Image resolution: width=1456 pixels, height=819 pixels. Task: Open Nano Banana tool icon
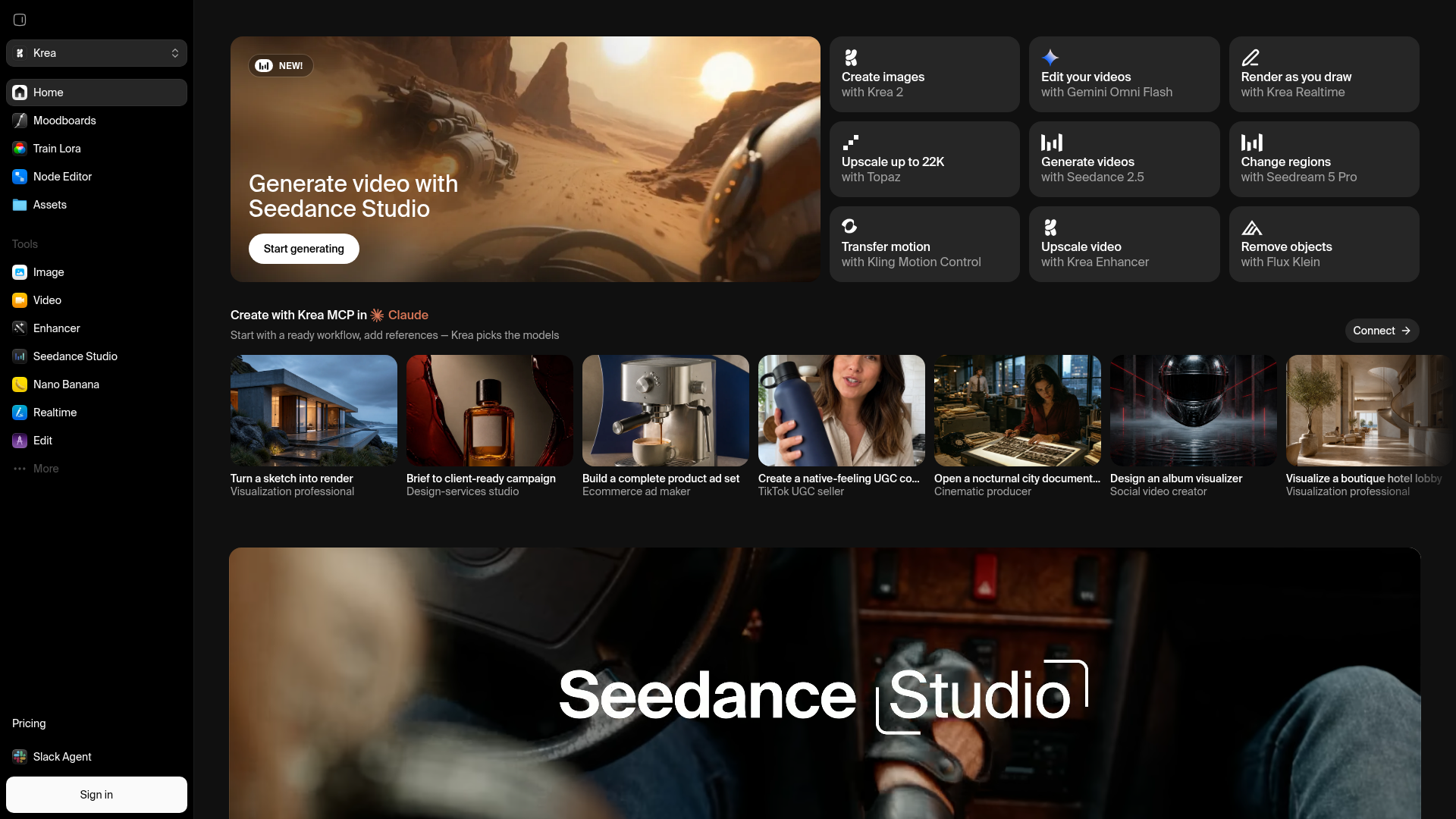tap(20, 384)
